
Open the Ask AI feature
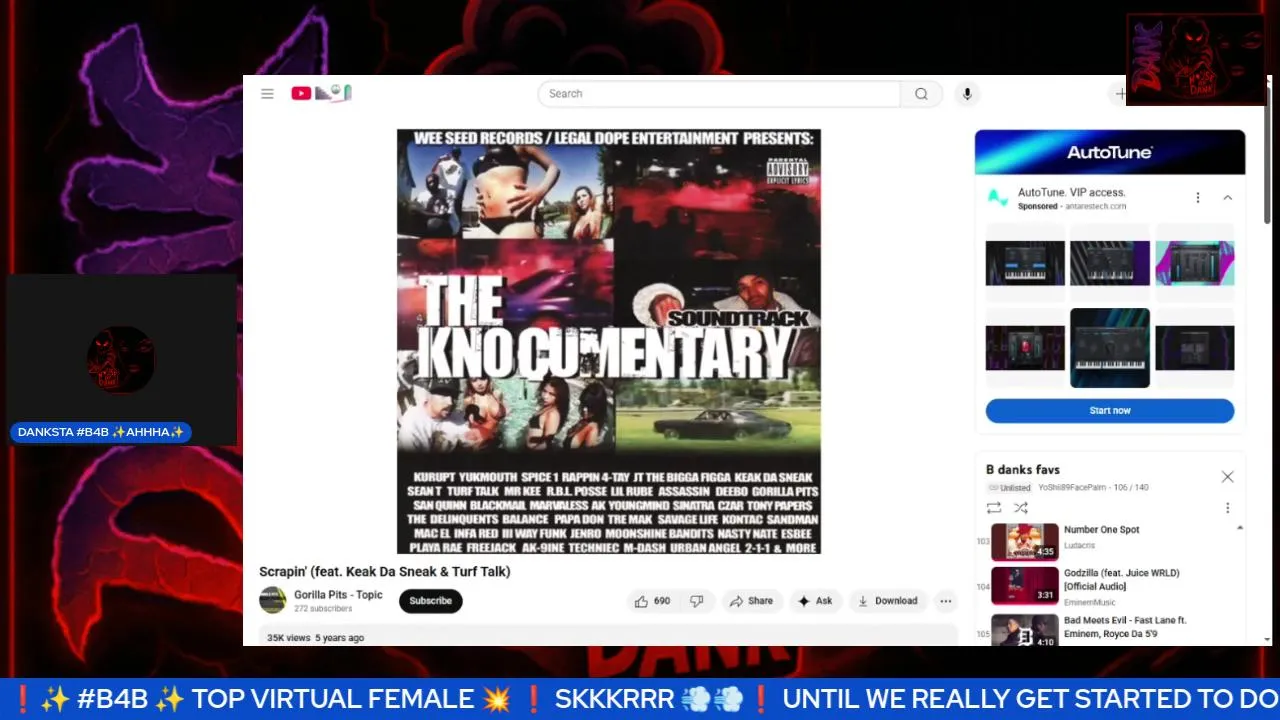[x=814, y=601]
